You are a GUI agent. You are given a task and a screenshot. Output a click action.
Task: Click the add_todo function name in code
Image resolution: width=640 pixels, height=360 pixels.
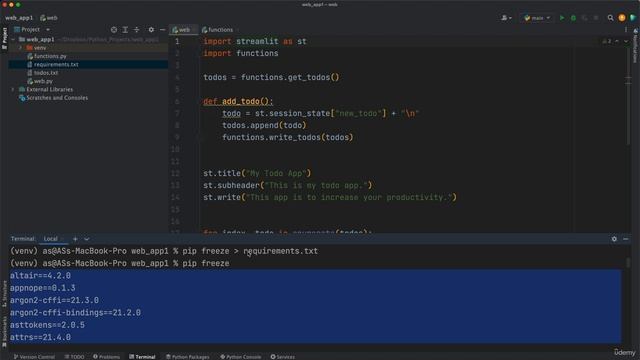tap(241, 101)
